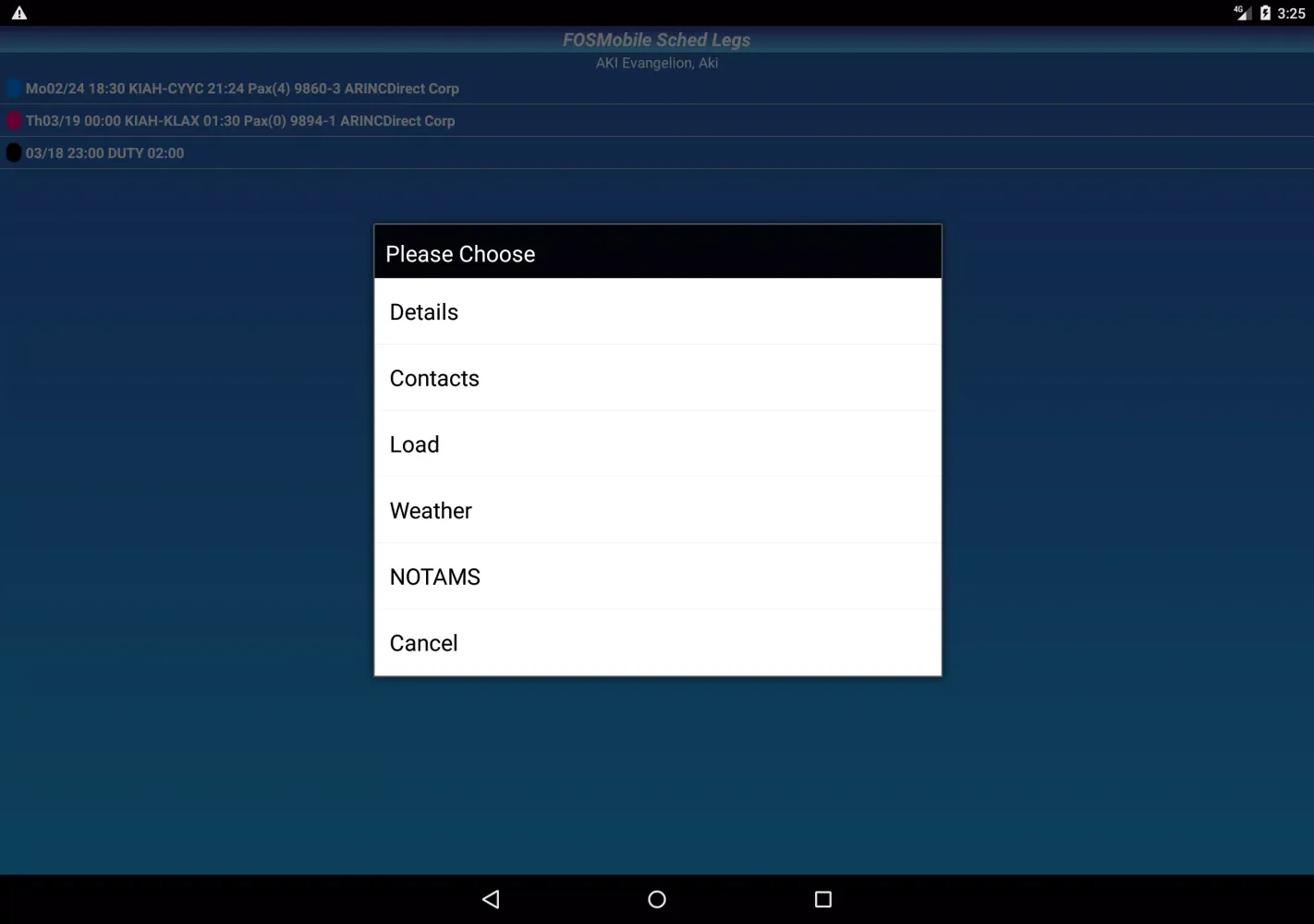The width and height of the screenshot is (1314, 924).
Task: Tap the 03/18 DUTY row
Action: pyautogui.click(x=104, y=152)
